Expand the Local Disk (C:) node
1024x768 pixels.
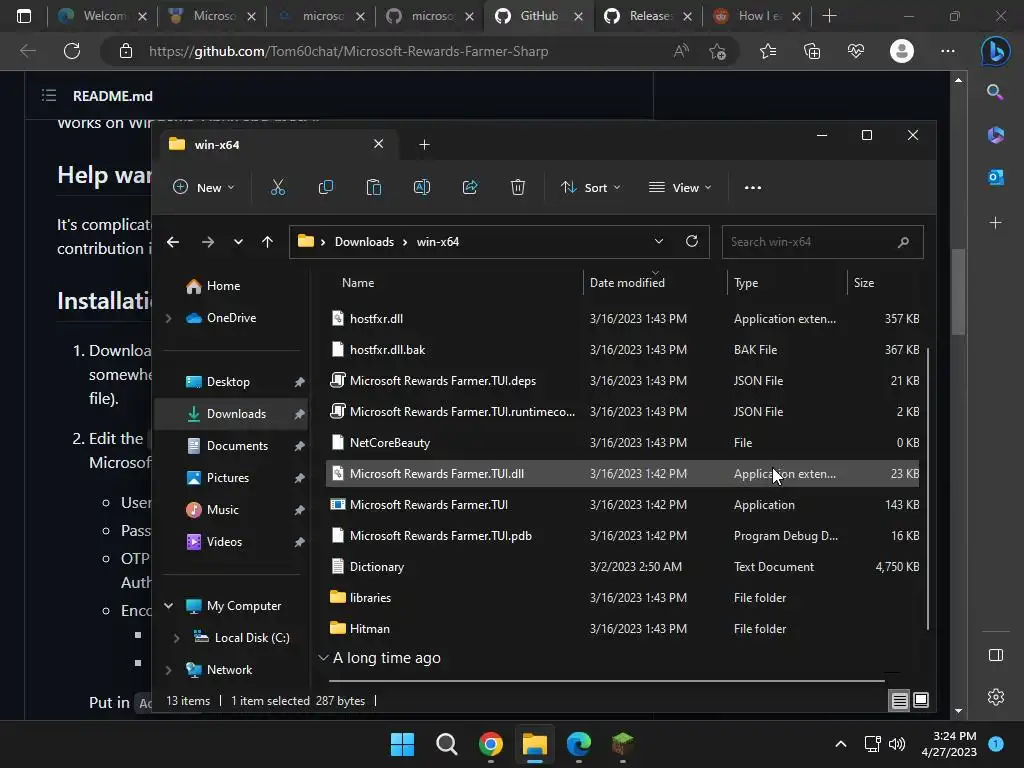pos(176,638)
